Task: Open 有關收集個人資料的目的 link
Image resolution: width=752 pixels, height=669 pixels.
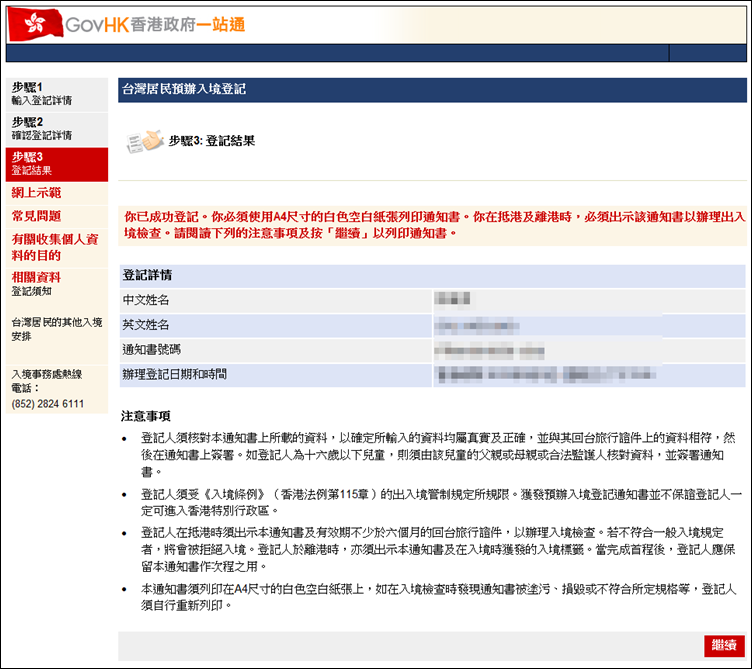Action: coord(55,247)
